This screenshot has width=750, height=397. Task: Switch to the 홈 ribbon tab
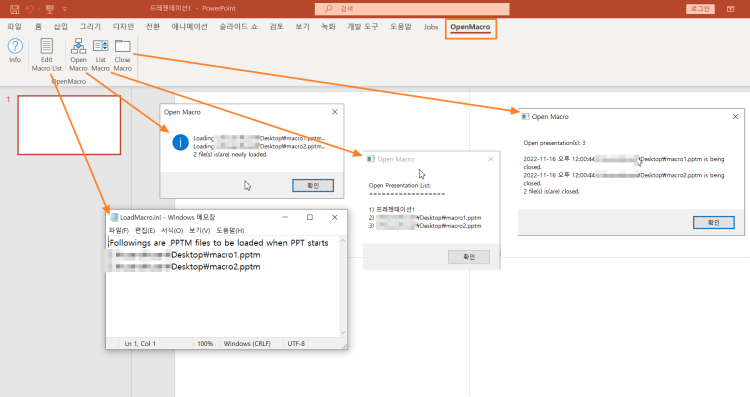pyautogui.click(x=38, y=27)
